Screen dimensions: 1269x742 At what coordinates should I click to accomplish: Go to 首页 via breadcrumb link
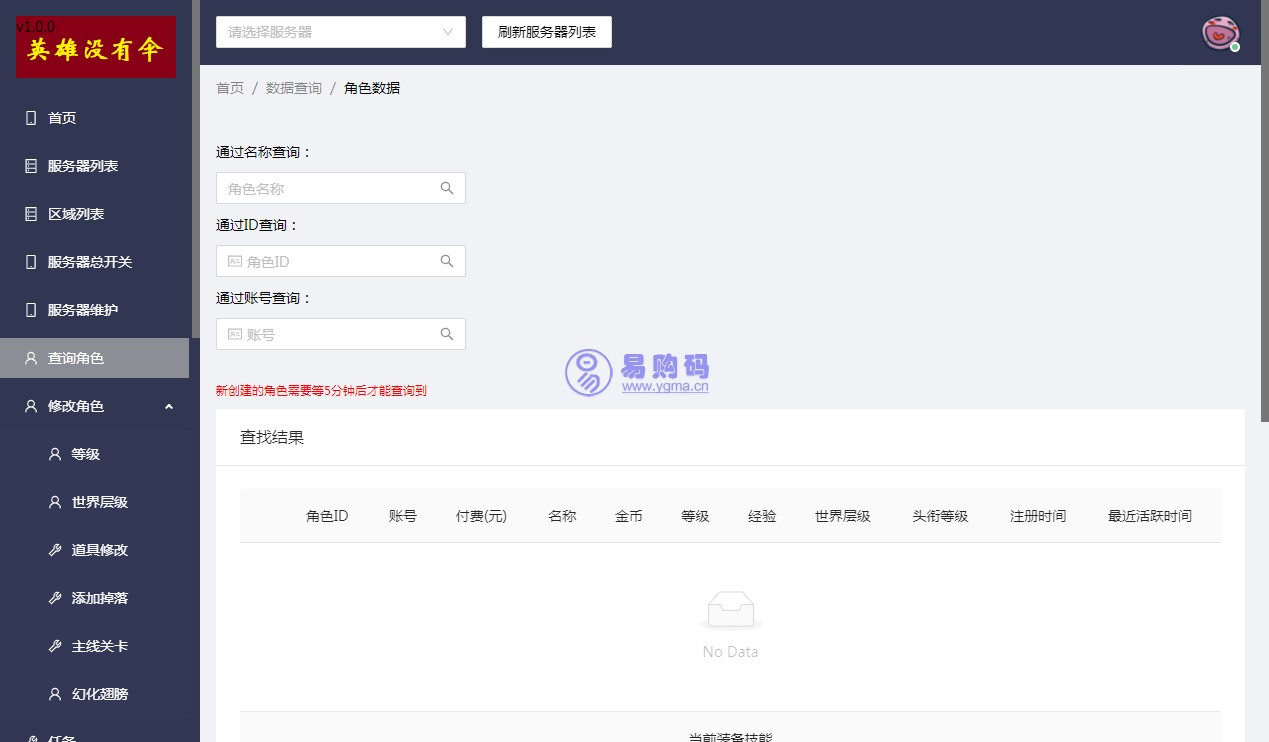click(230, 88)
